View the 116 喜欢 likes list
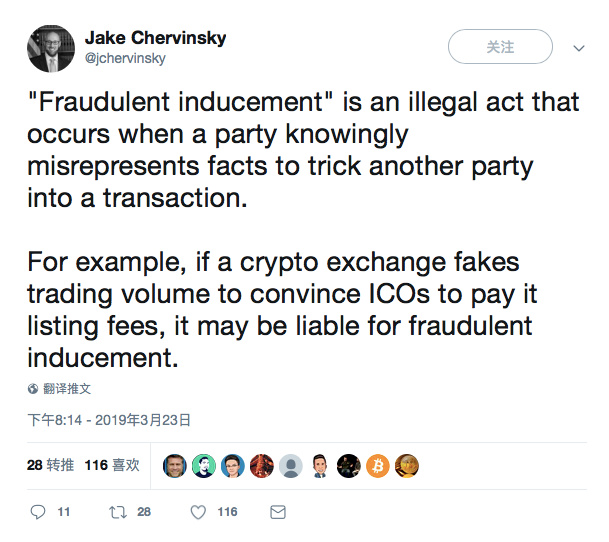 [x=112, y=465]
